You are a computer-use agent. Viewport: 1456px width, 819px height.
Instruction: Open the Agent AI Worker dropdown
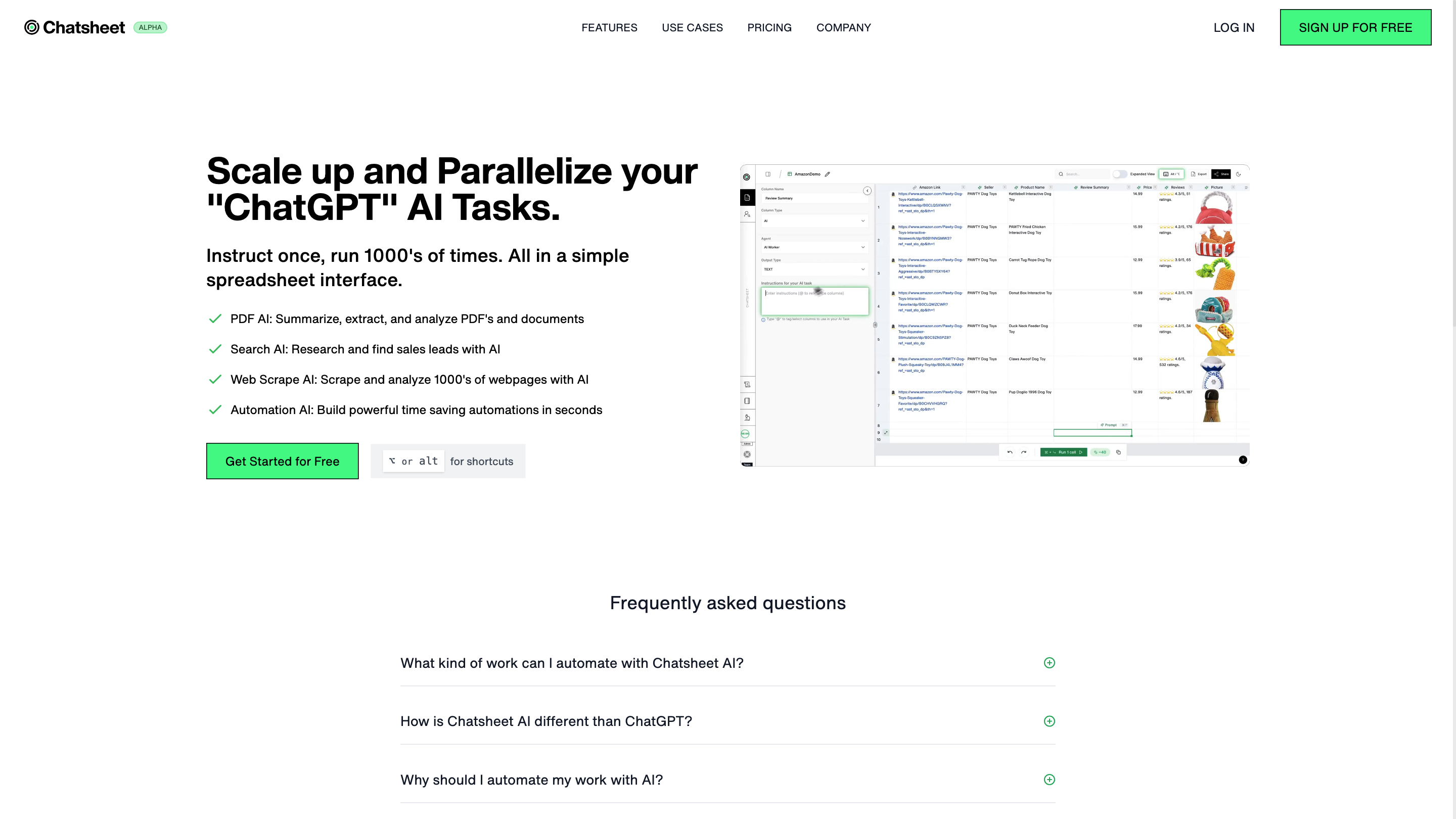814,247
